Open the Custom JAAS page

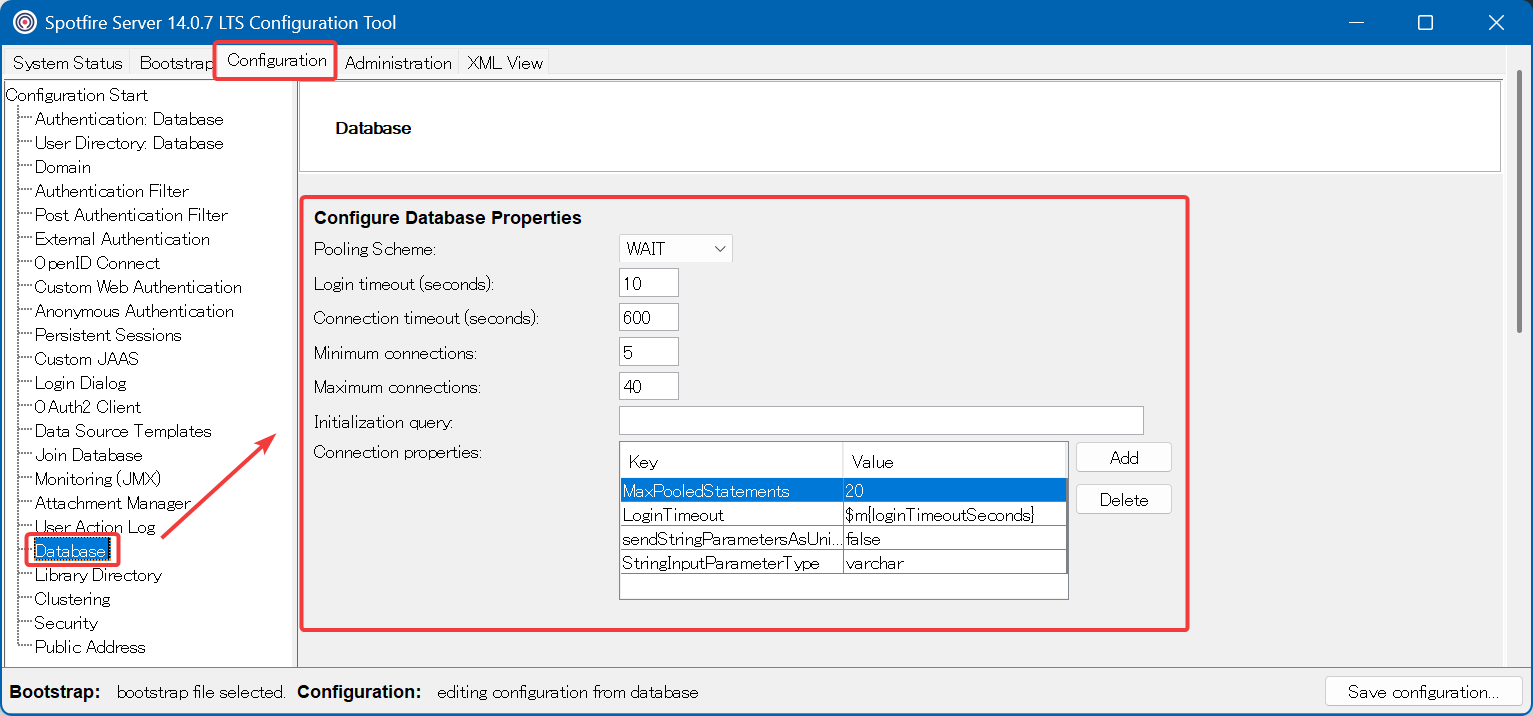(87, 359)
